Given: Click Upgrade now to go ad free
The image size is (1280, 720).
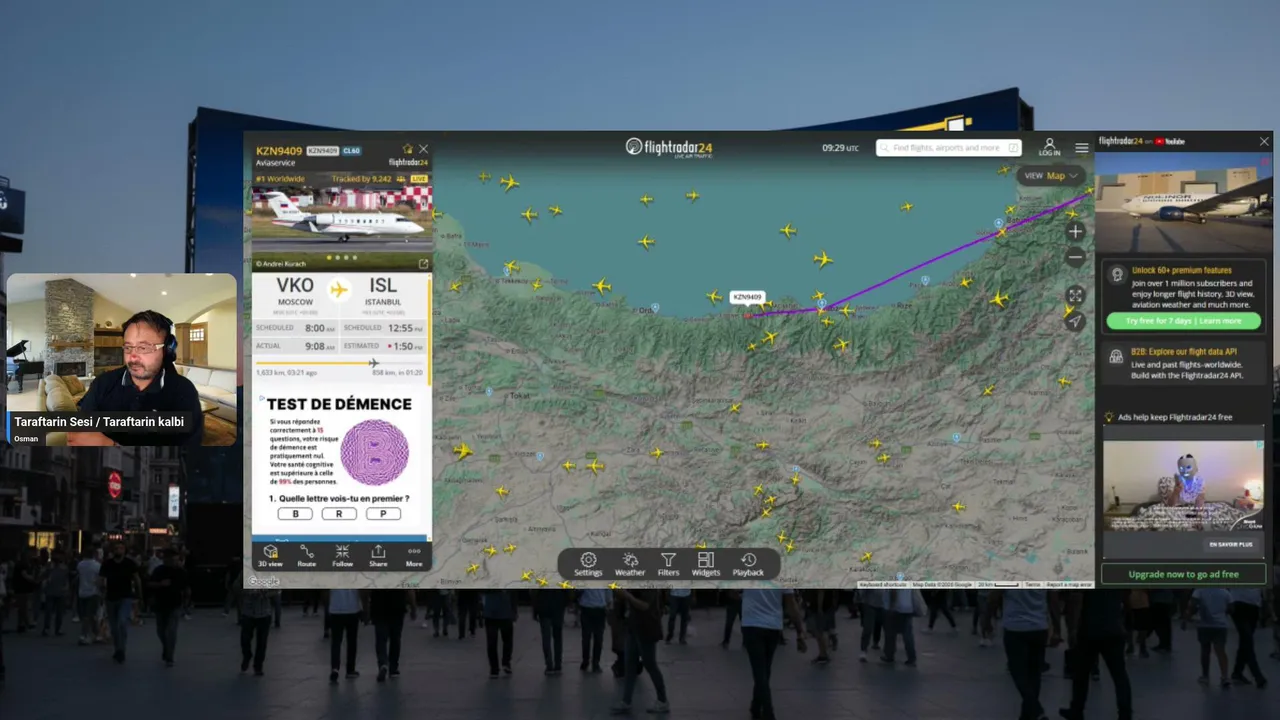Looking at the screenshot, I should [1183, 574].
